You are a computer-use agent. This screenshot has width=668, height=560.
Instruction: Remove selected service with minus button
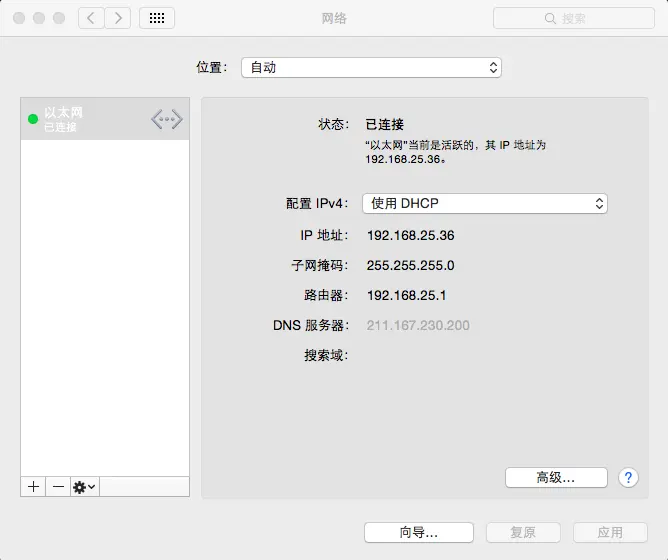pyautogui.click(x=58, y=486)
